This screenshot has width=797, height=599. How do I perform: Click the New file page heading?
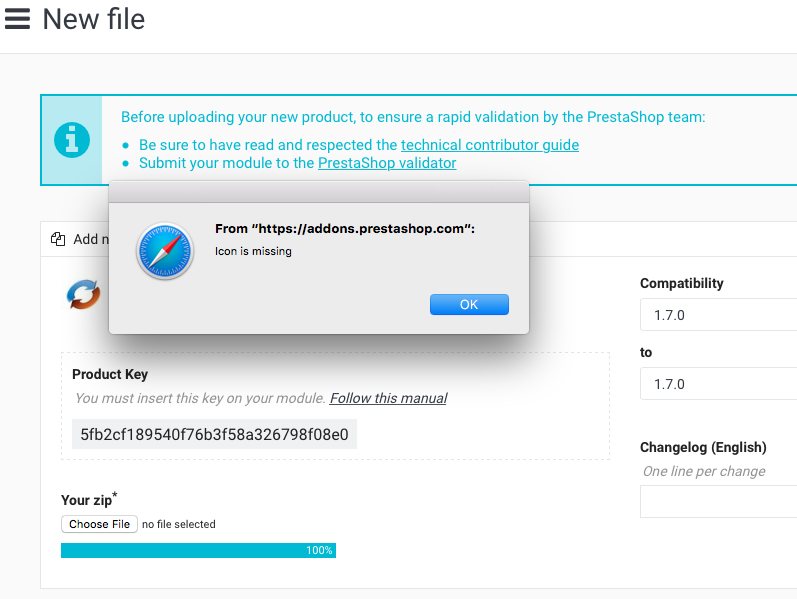tap(93, 18)
